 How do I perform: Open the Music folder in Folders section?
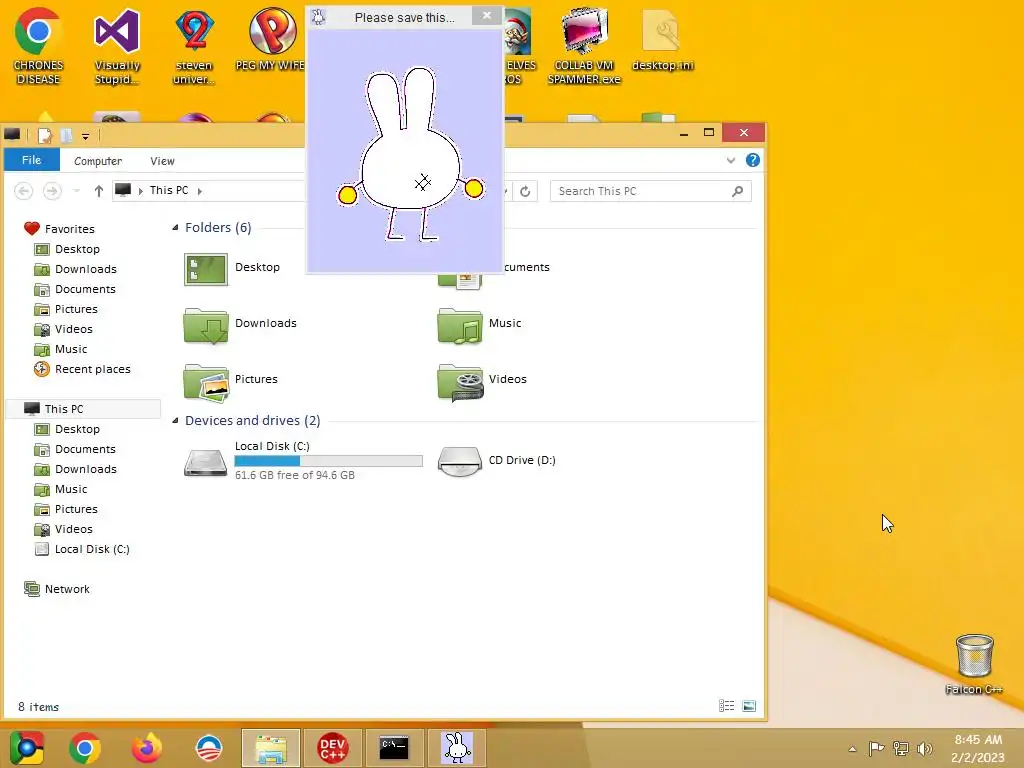point(480,325)
